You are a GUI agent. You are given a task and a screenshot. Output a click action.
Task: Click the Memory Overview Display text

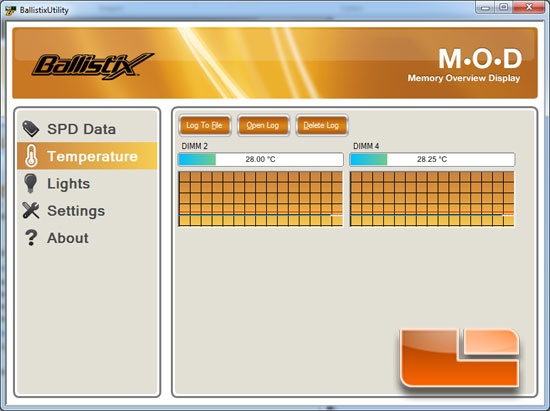tap(464, 78)
